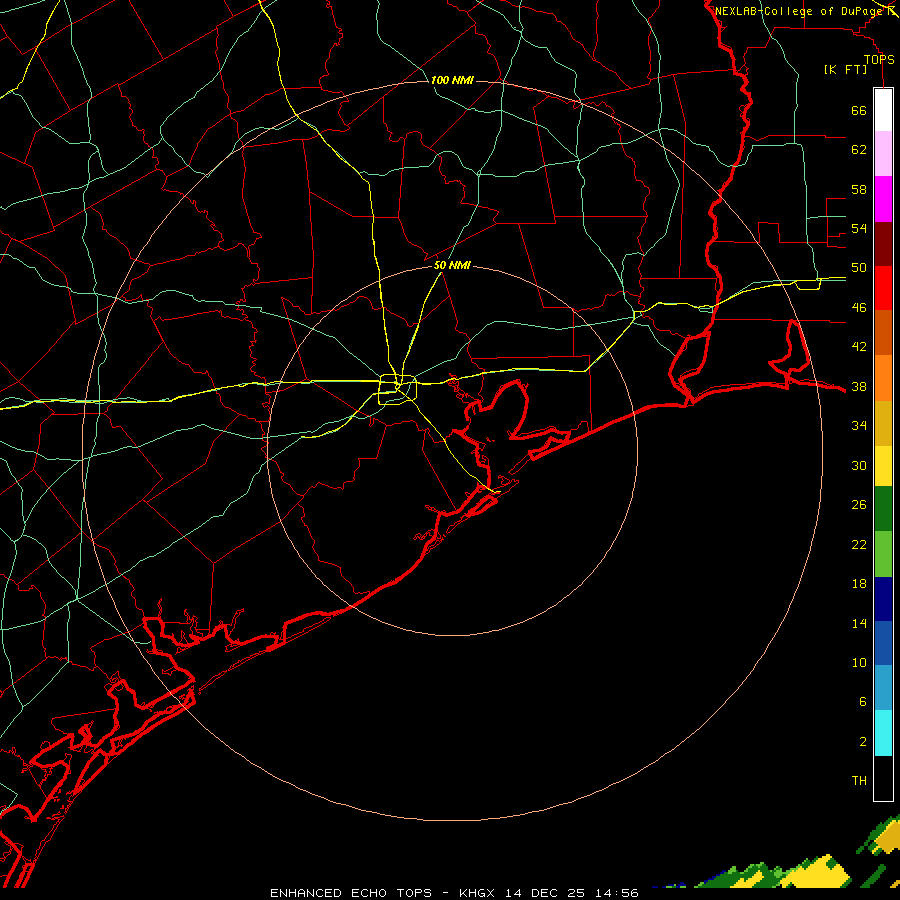Screen dimensions: 900x900
Task: Click the 54 value on the legend
Action: click(x=859, y=228)
